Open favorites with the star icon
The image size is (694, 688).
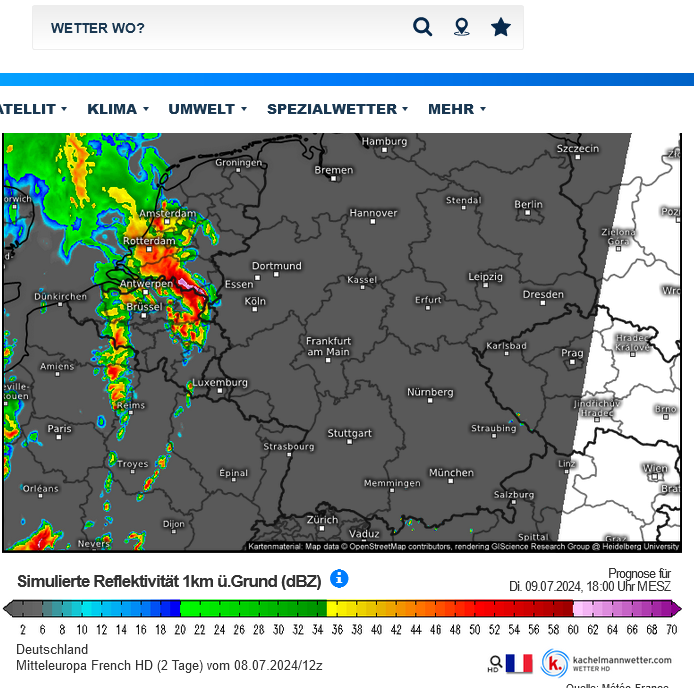501,27
